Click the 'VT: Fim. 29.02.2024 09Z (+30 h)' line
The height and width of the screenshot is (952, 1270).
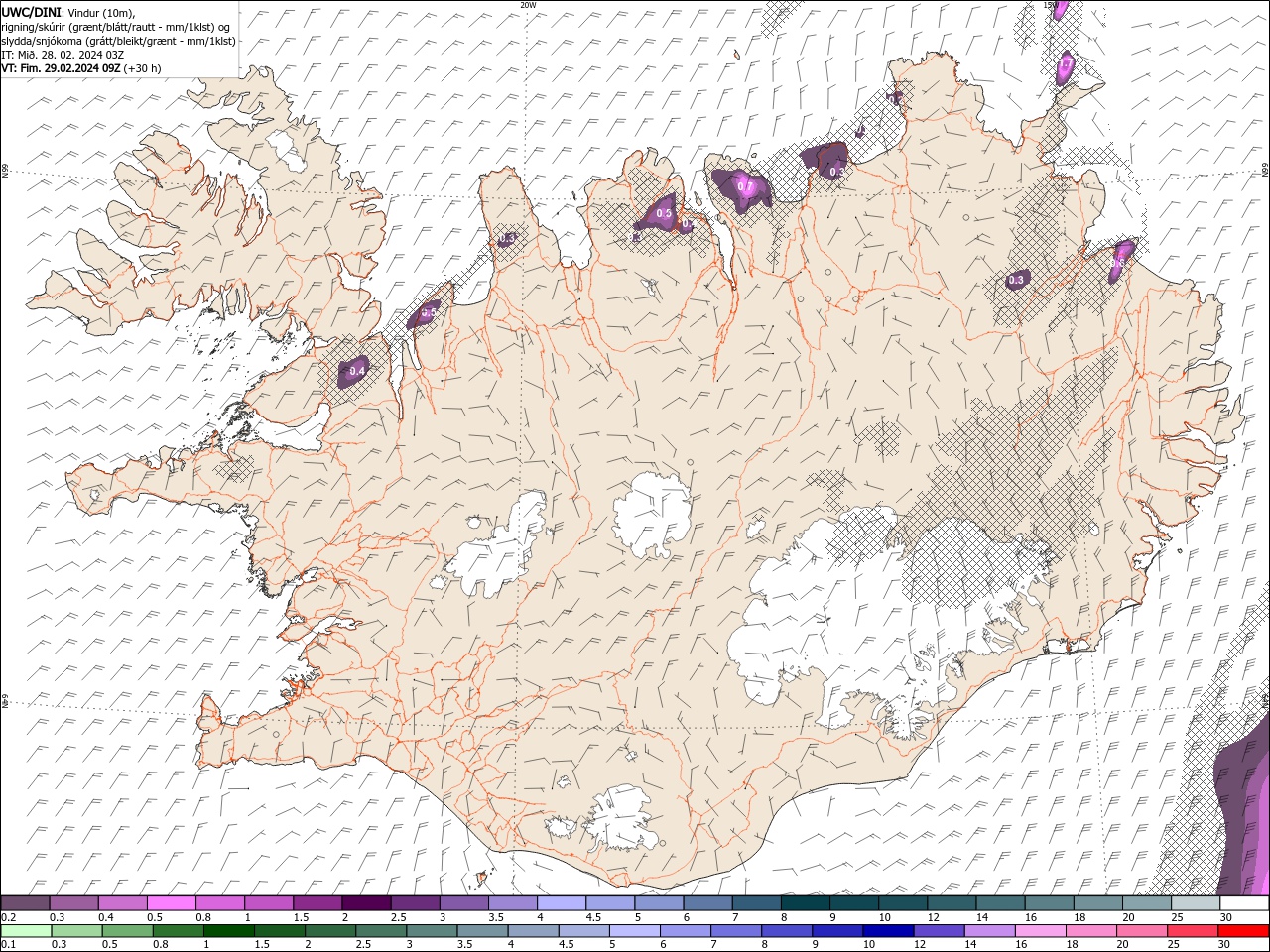(81, 68)
